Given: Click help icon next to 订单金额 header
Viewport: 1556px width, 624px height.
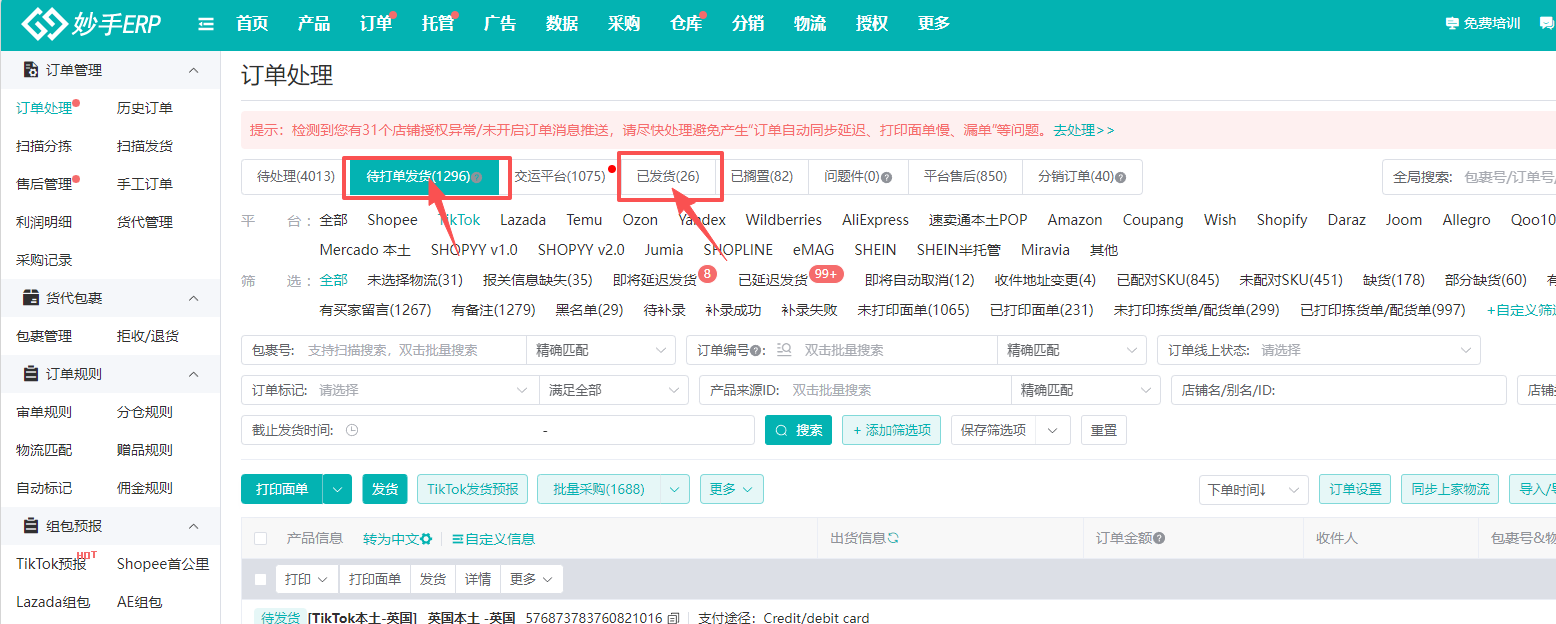Looking at the screenshot, I should pos(1159,538).
